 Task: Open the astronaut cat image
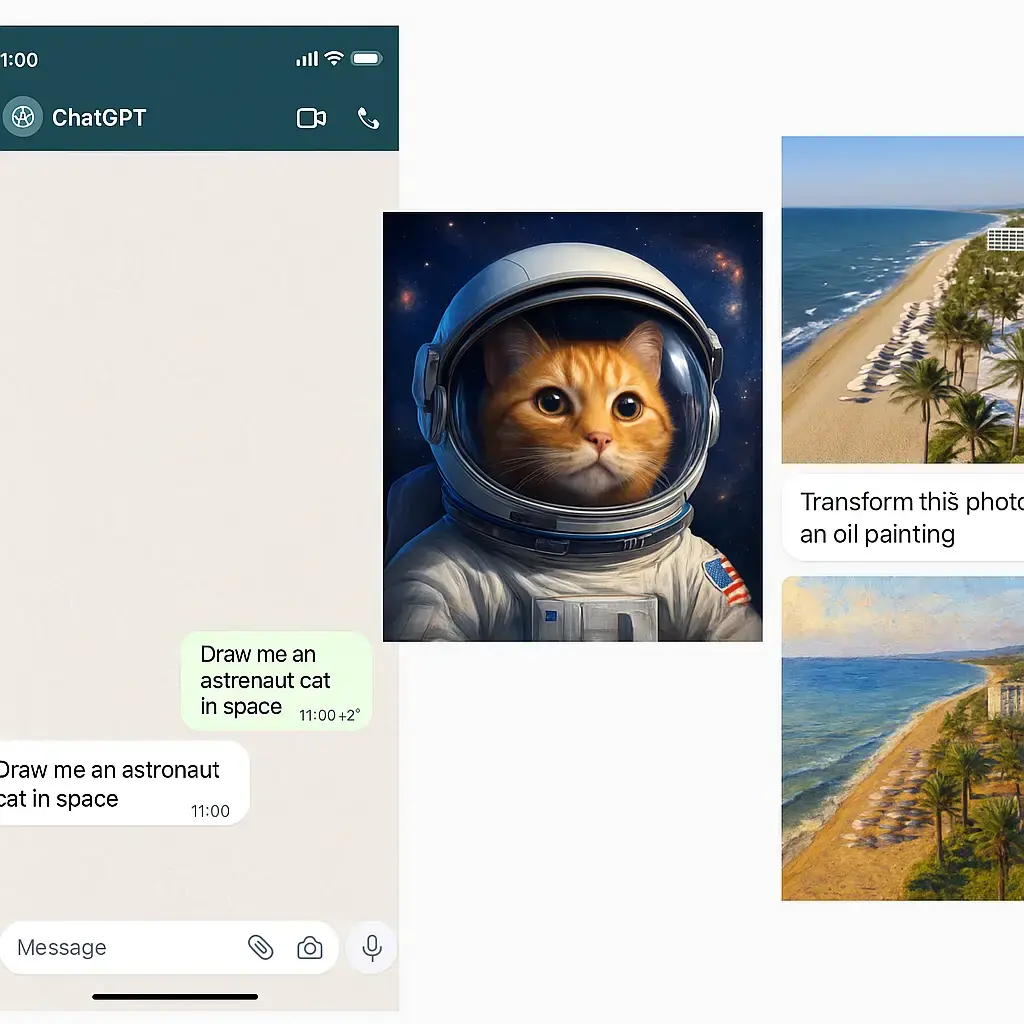[572, 426]
